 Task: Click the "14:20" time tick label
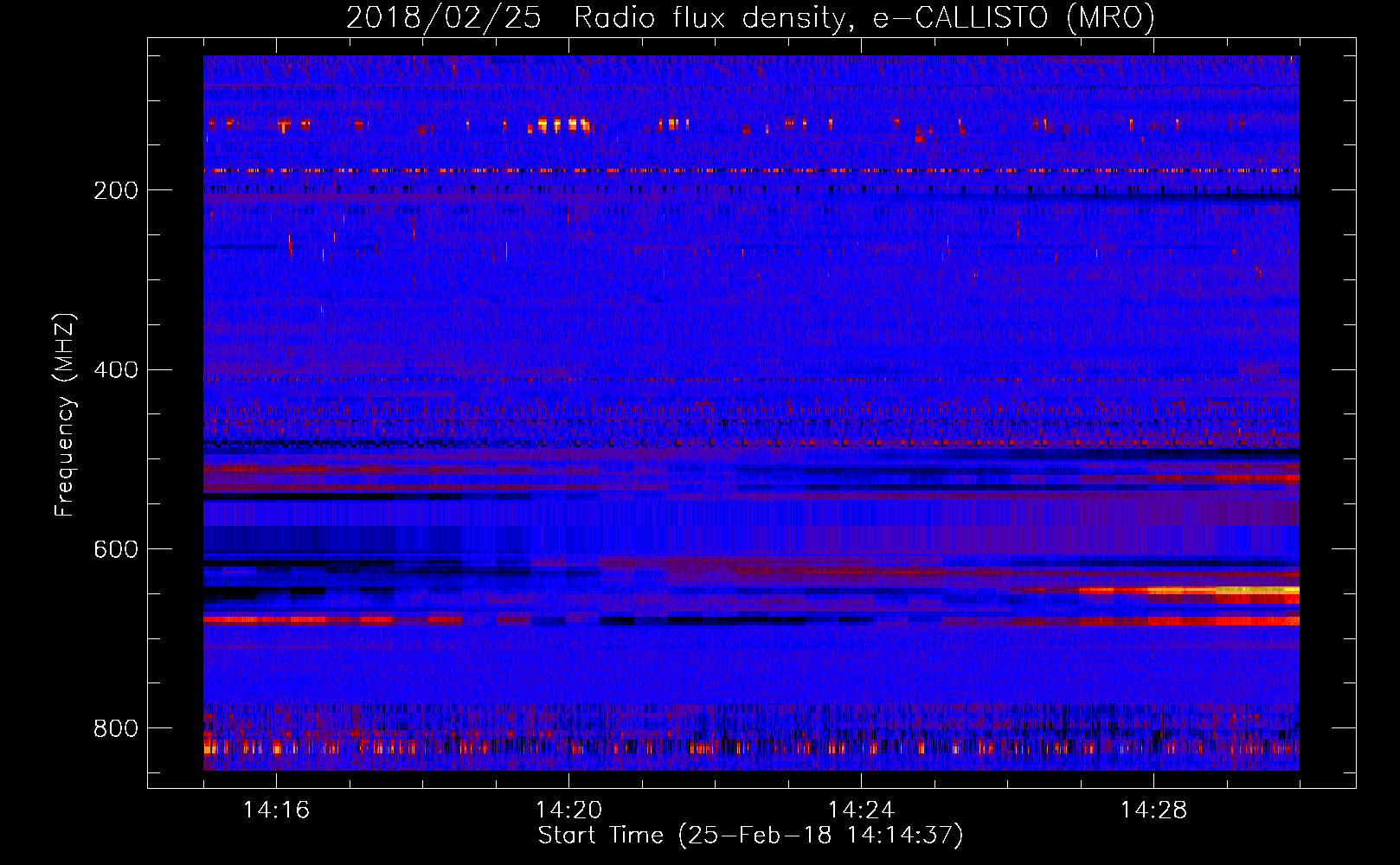pyautogui.click(x=568, y=810)
